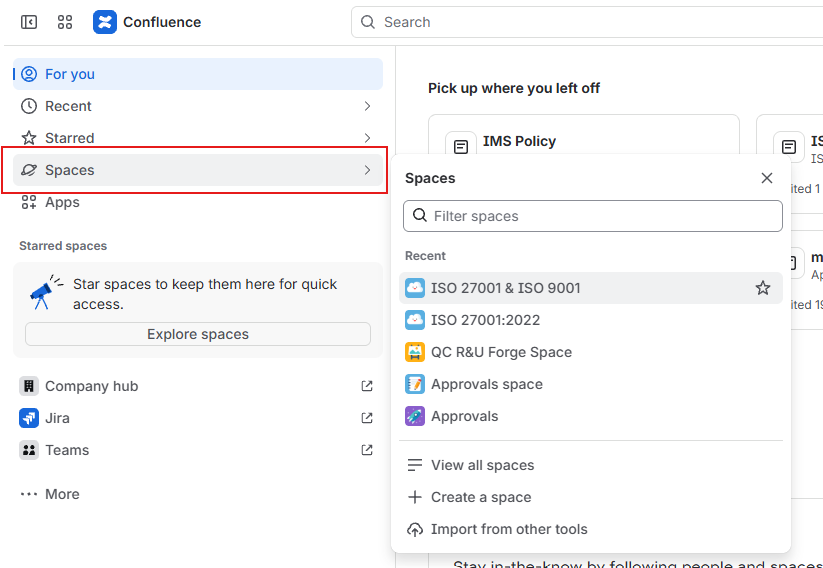Image resolution: width=823 pixels, height=568 pixels.
Task: Close the Spaces popup panel
Action: (767, 178)
